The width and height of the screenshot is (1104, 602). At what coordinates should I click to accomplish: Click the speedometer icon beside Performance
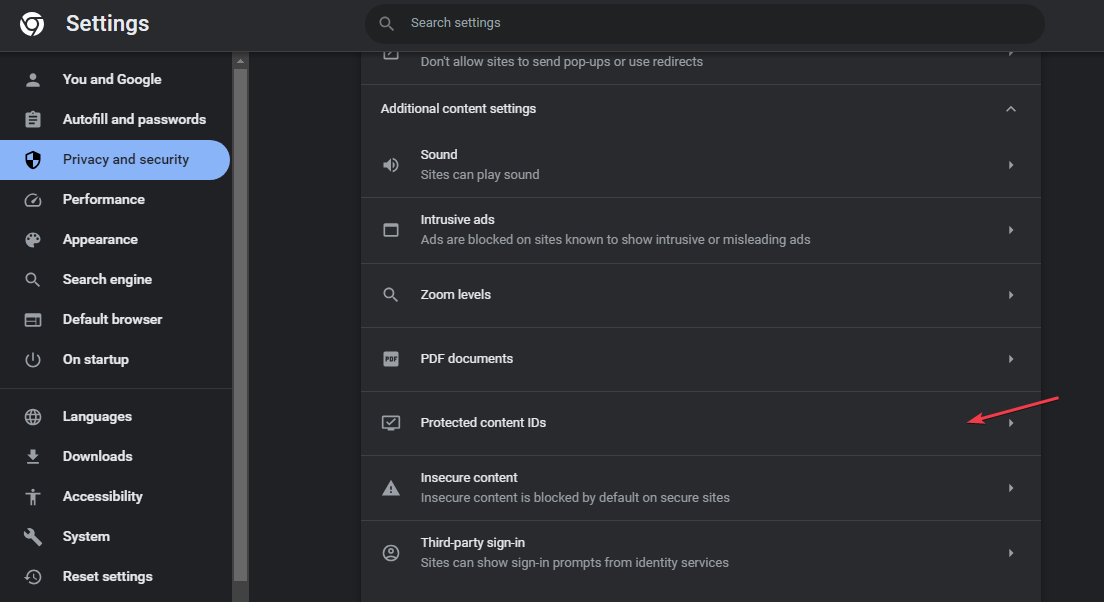point(33,200)
